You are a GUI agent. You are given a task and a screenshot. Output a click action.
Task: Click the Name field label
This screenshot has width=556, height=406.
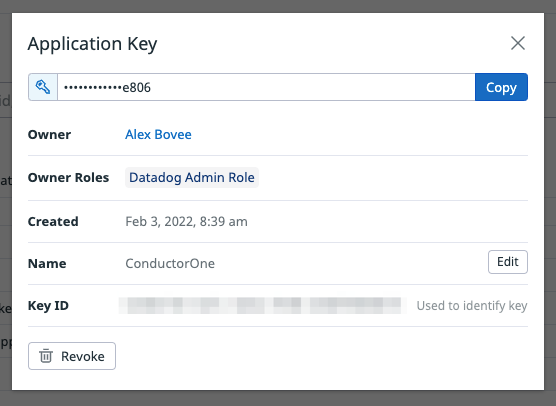pos(47,263)
